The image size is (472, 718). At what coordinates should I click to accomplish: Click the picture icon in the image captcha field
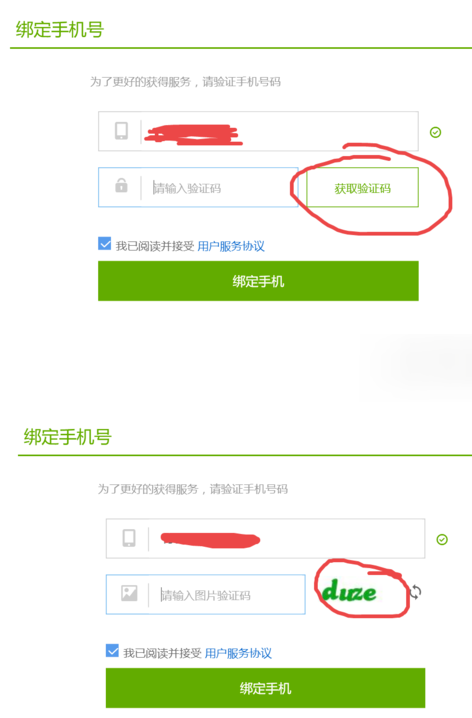pos(129,593)
